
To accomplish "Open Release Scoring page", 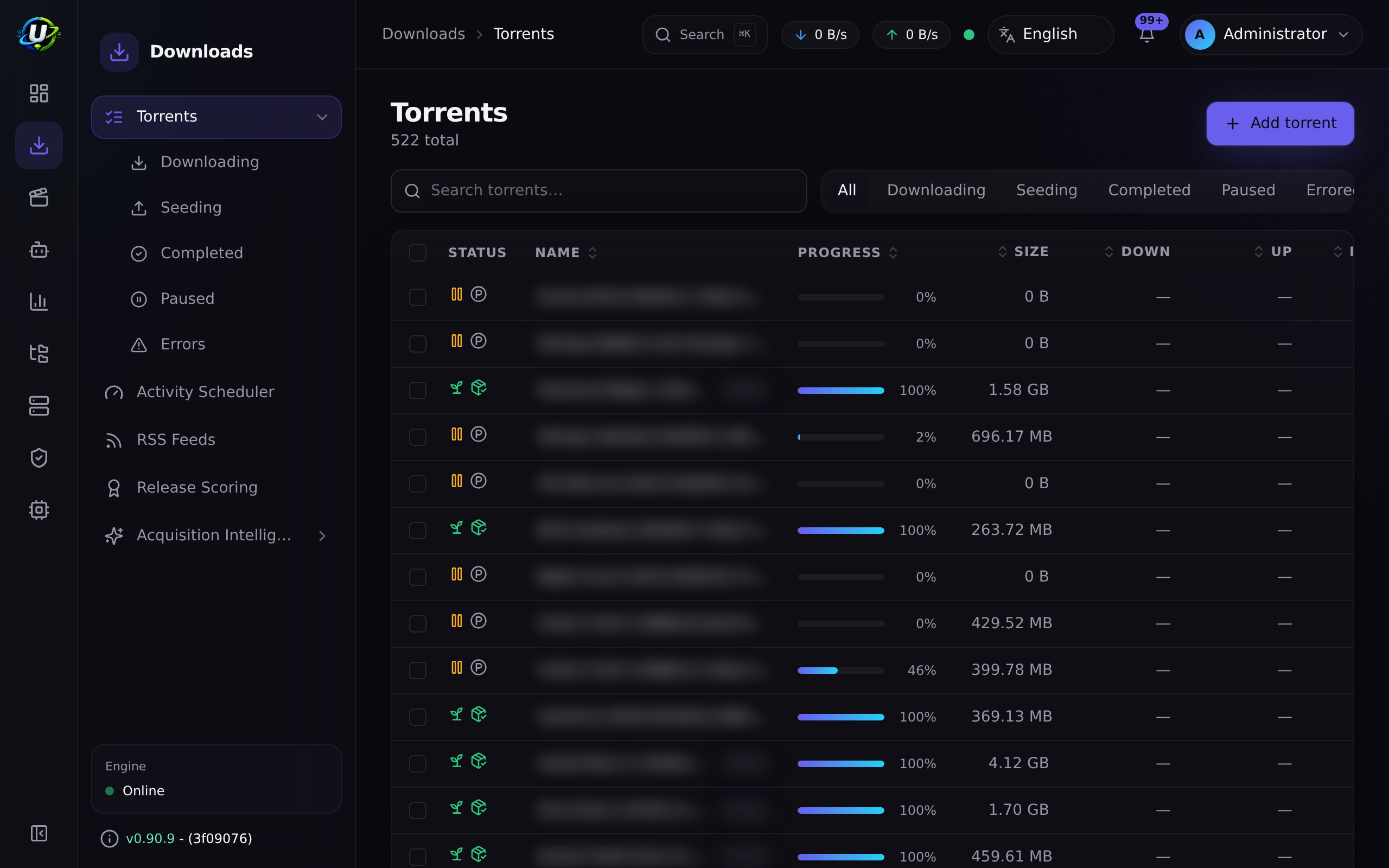I will pyautogui.click(x=216, y=487).
